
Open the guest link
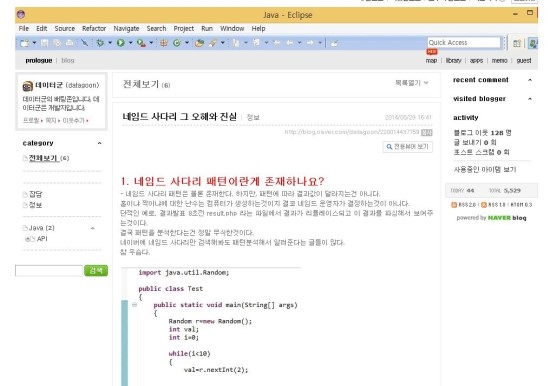(524, 60)
